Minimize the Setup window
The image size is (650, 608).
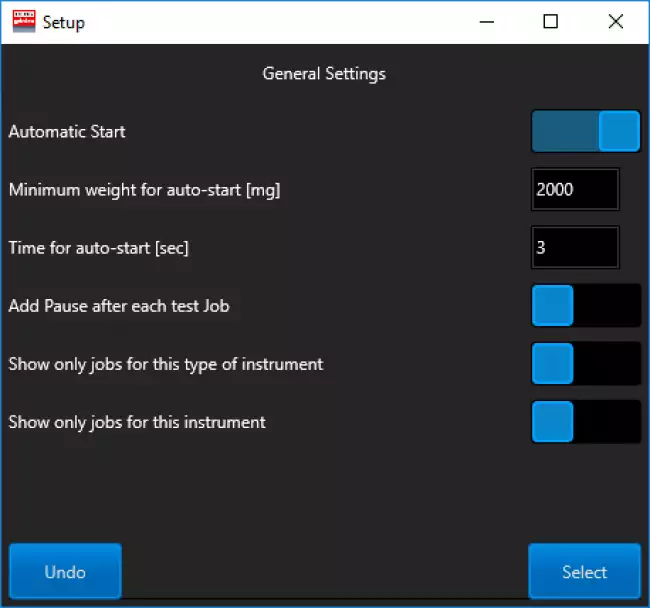pyautogui.click(x=485, y=21)
